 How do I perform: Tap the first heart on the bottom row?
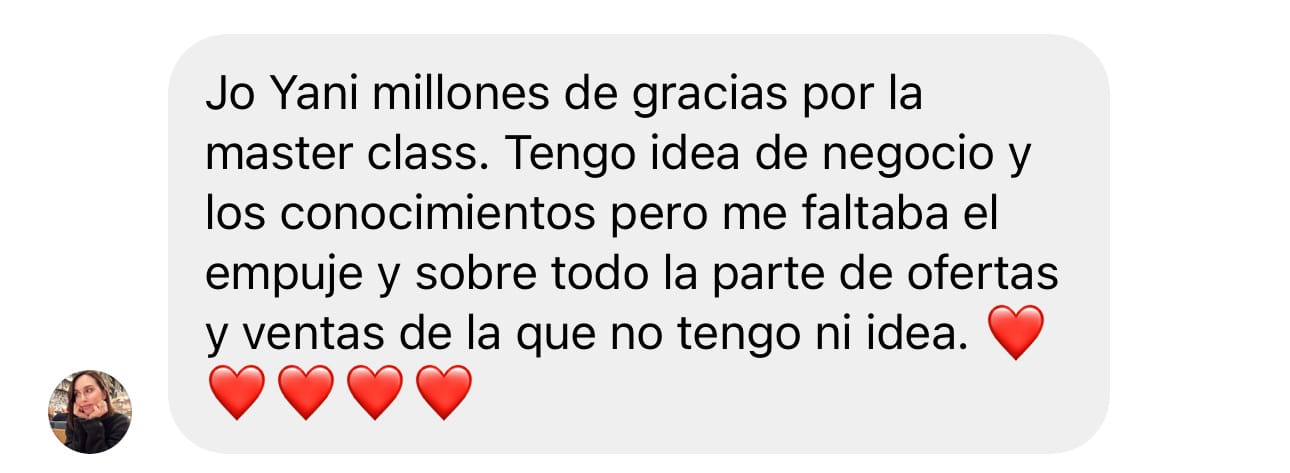click(x=237, y=392)
